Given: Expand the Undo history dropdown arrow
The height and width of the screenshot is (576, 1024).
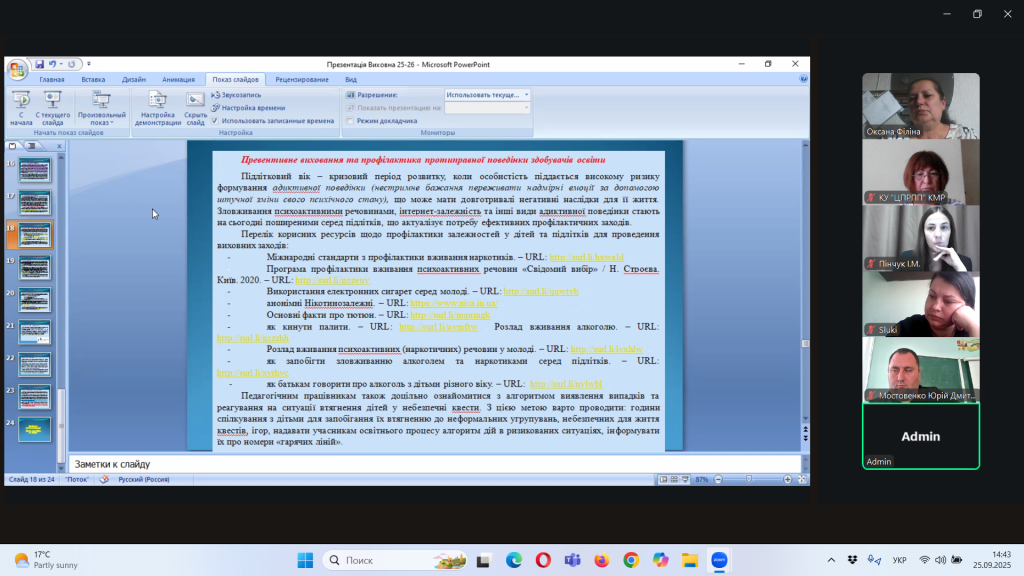Looking at the screenshot, I should click(x=62, y=64).
